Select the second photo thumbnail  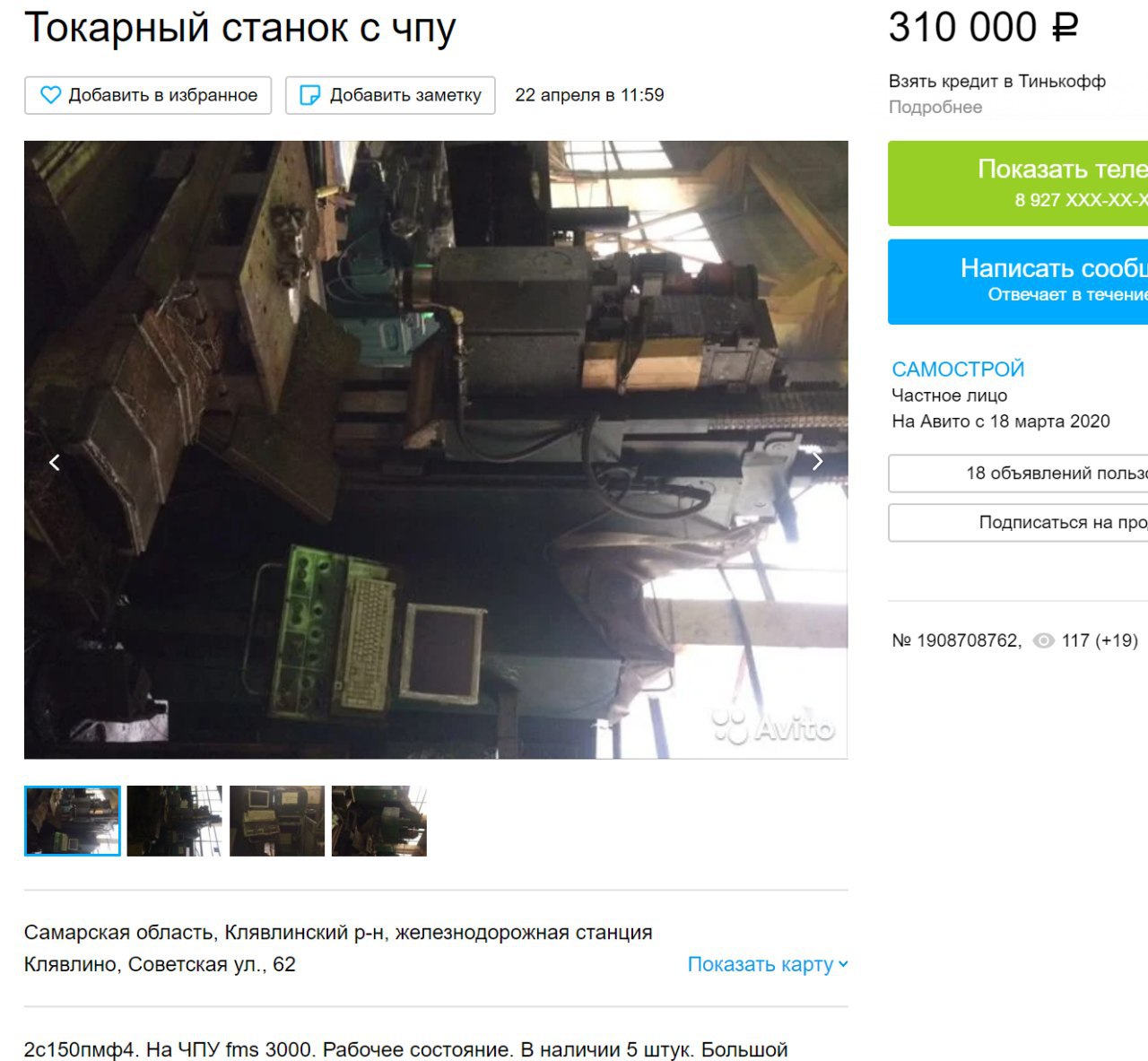point(174,821)
